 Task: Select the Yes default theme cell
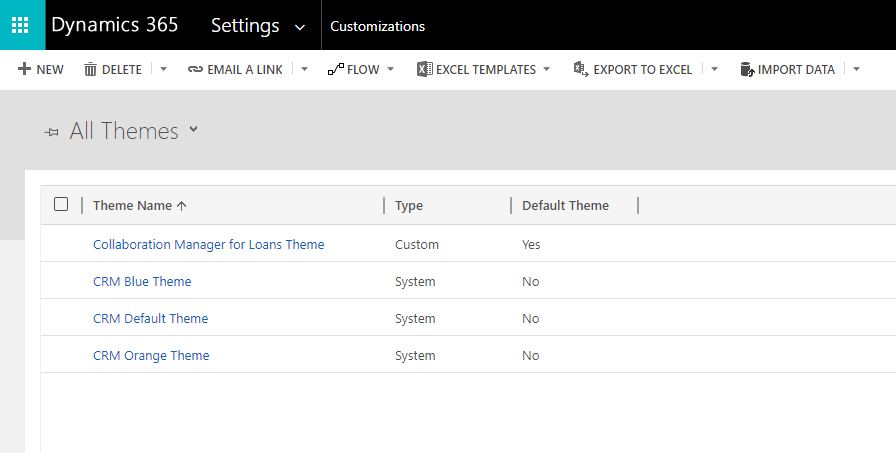pyautogui.click(x=531, y=244)
